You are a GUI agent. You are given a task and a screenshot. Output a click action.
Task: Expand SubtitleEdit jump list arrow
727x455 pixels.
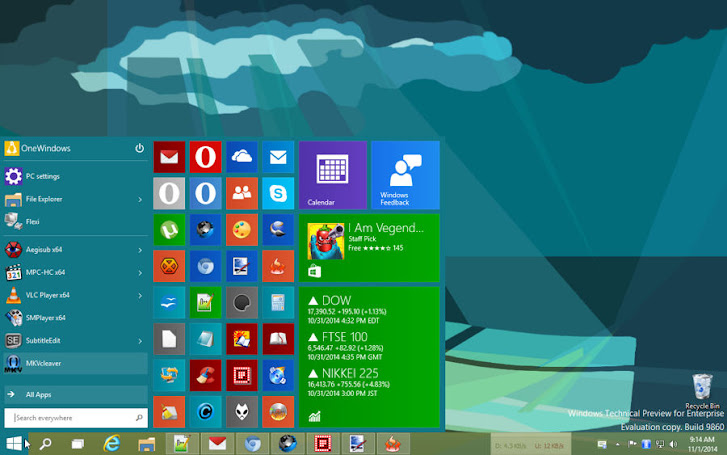[140, 341]
